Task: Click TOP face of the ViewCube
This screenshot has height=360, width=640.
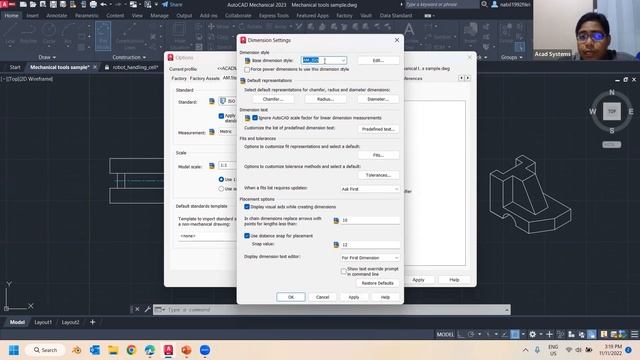Action: [611, 111]
